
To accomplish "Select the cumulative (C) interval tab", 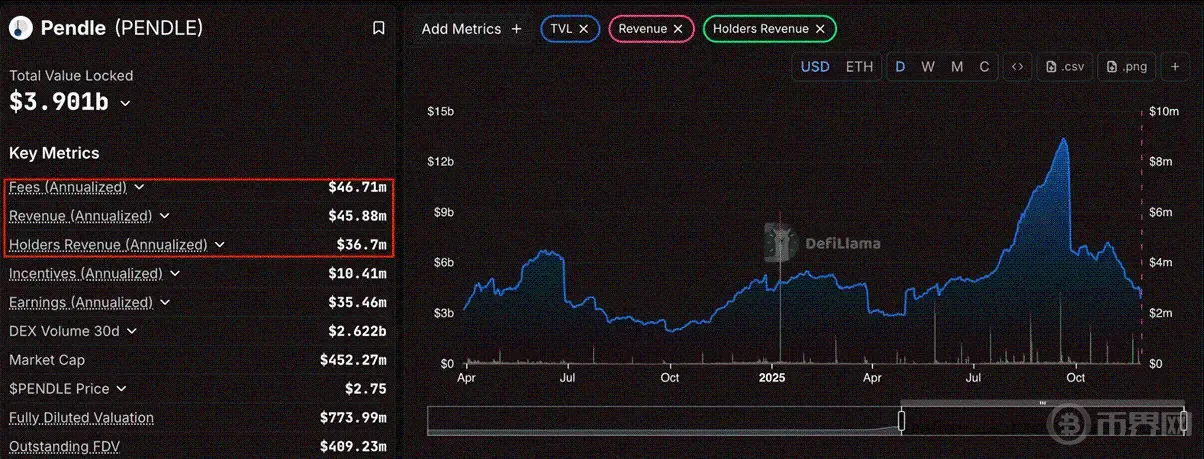I will pos(984,67).
